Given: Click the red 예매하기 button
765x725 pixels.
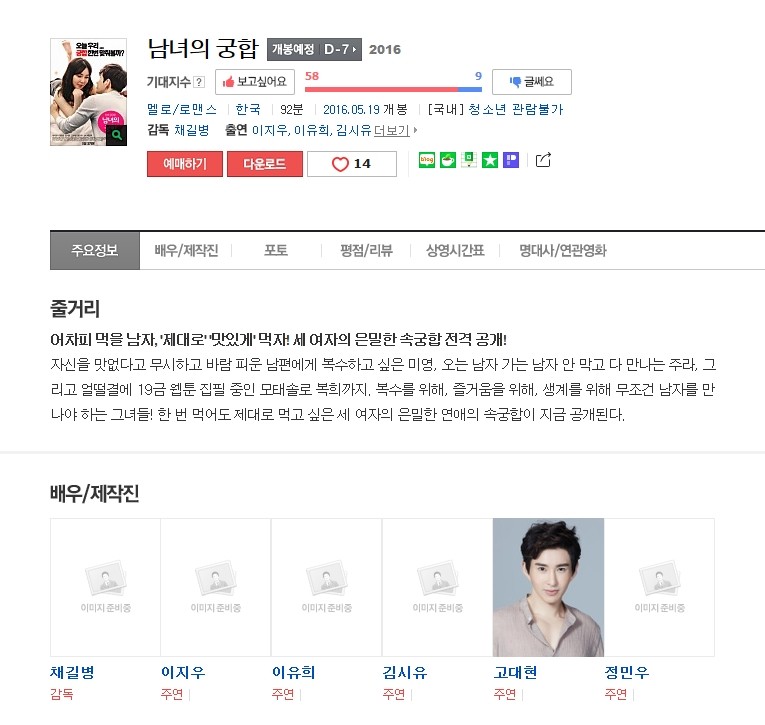Looking at the screenshot, I should (x=185, y=164).
